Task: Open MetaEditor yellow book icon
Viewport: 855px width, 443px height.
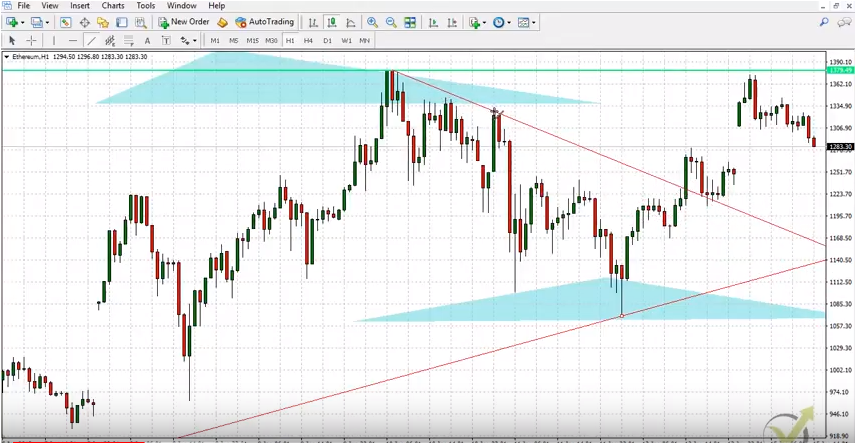Action: coord(222,22)
